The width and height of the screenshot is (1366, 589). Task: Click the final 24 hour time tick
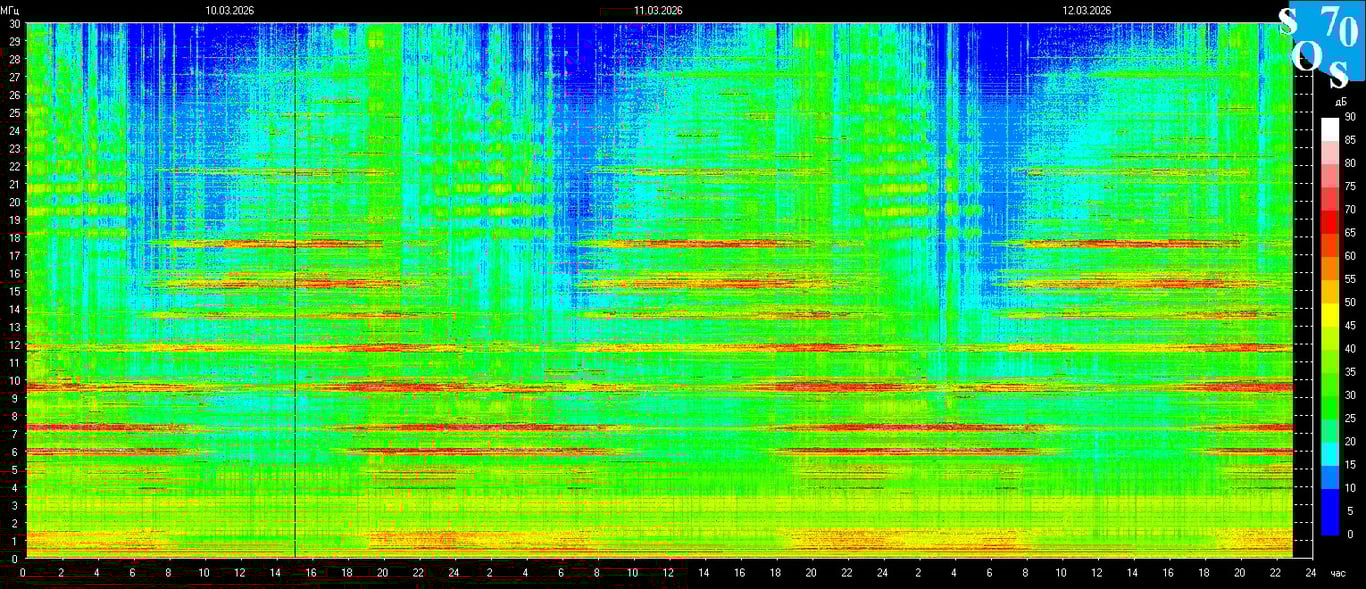coord(1310,573)
